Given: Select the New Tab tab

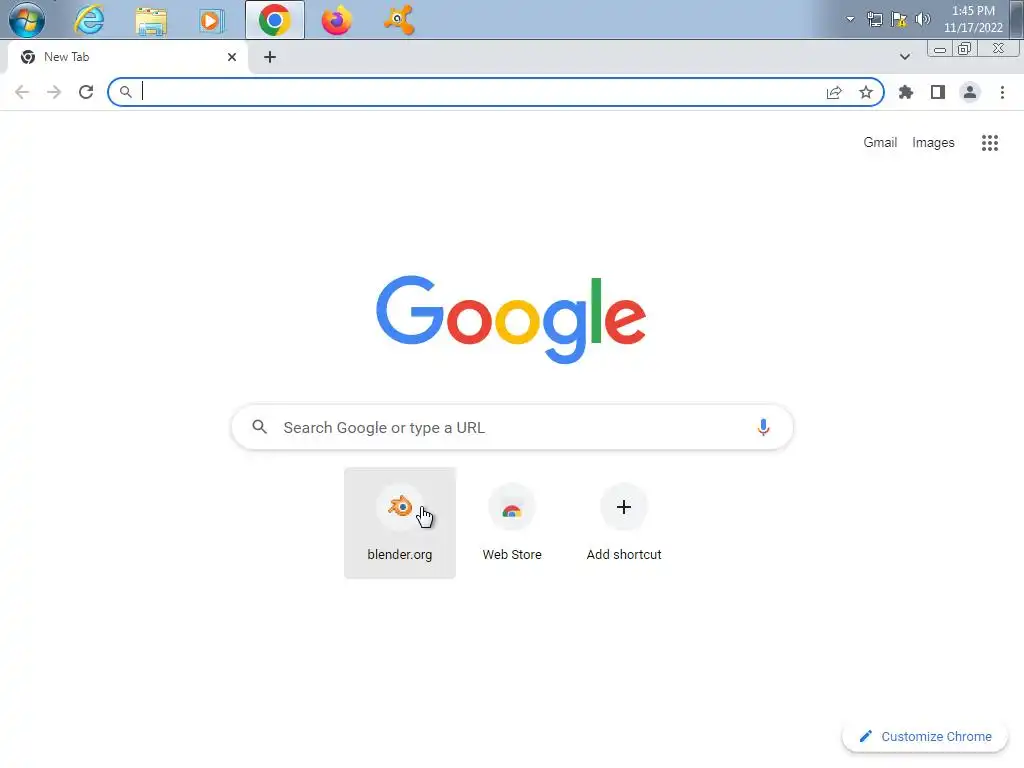Looking at the screenshot, I should 128,57.
